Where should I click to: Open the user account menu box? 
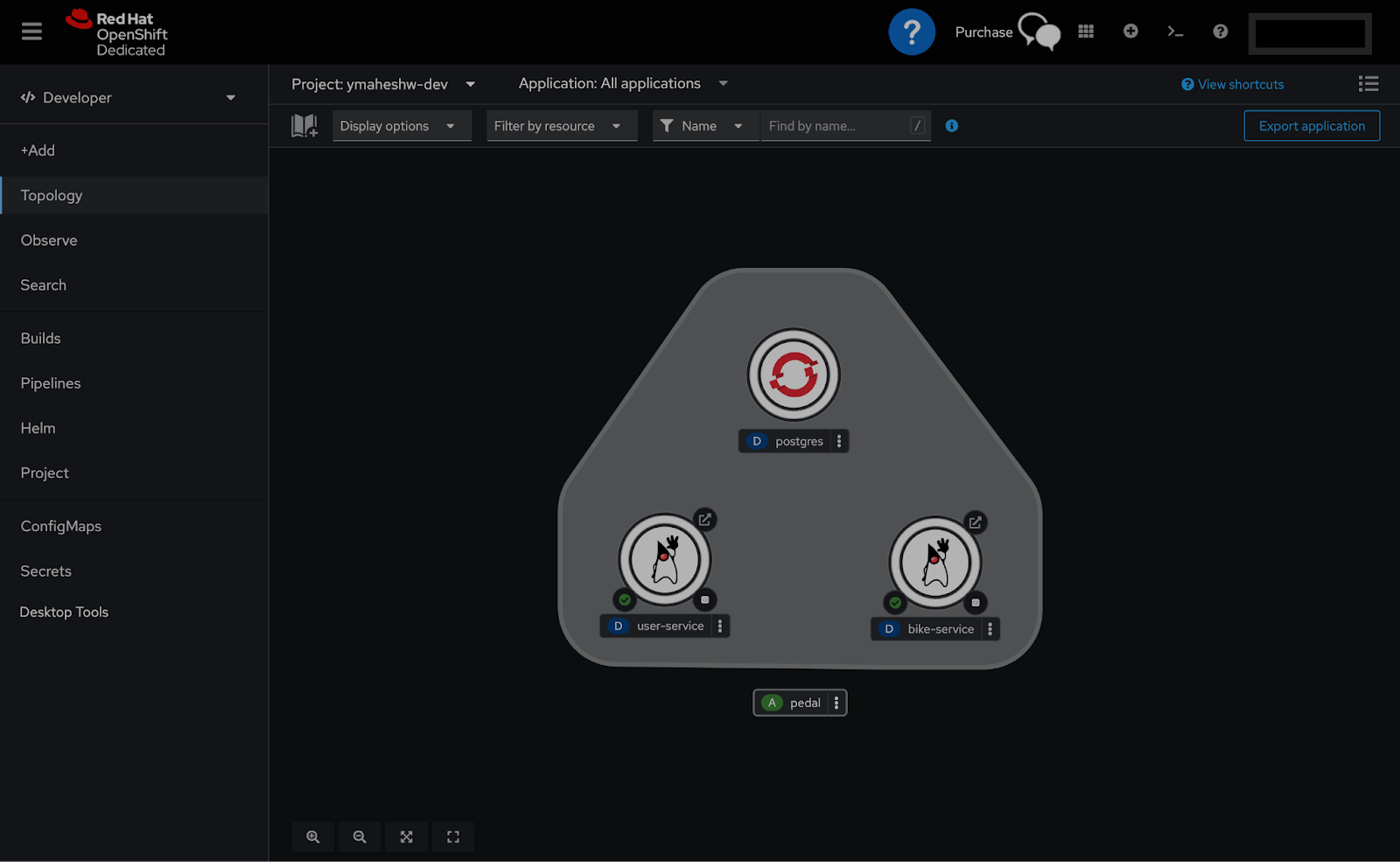coord(1310,33)
